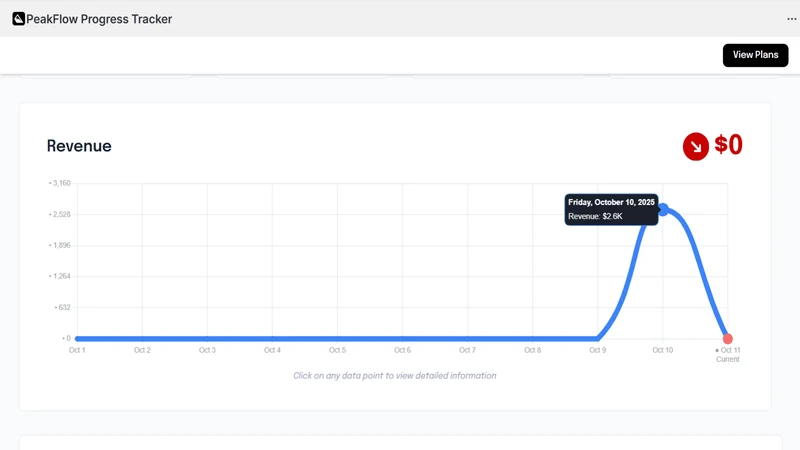The height and width of the screenshot is (450, 800).
Task: Click the Oct 4 axis label
Action: click(x=272, y=350)
